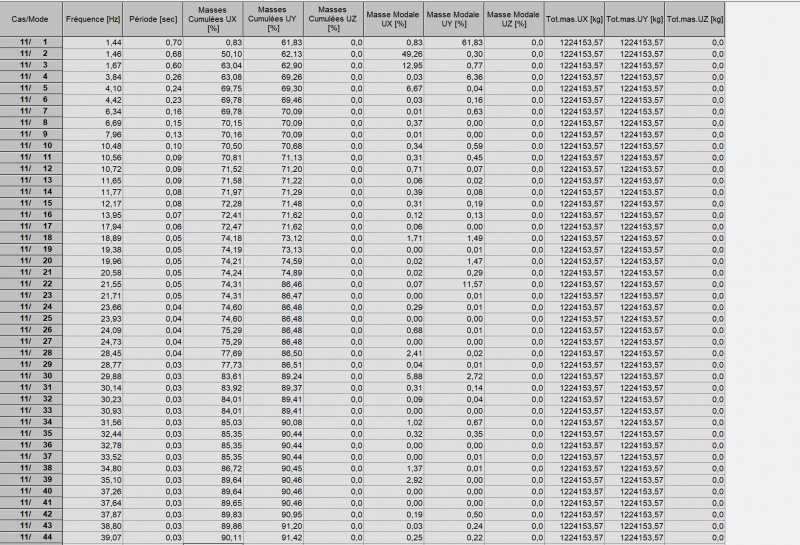Screen dimensions: 800x545
Task: Click frequency cell 1,46 in mode 2
Action: click(93, 54)
